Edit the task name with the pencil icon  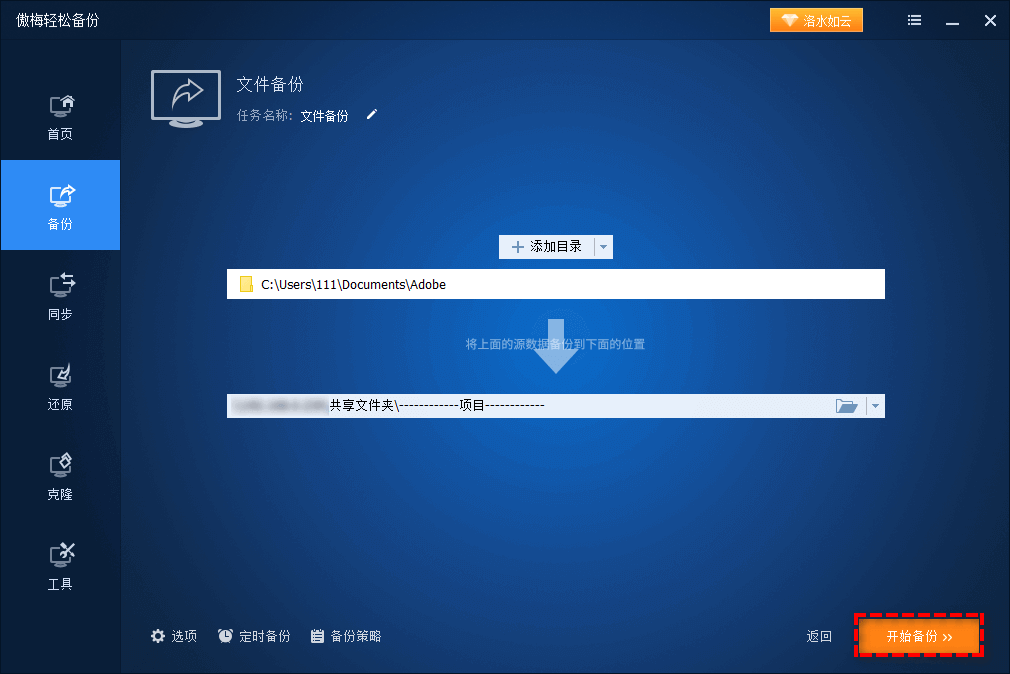(371, 115)
